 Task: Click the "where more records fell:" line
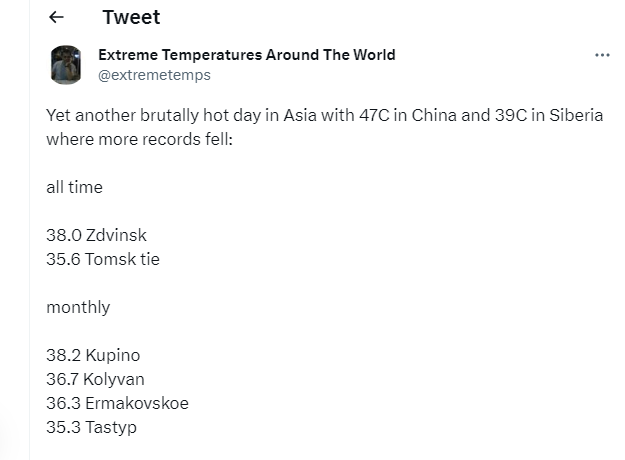pyautogui.click(x=138, y=139)
